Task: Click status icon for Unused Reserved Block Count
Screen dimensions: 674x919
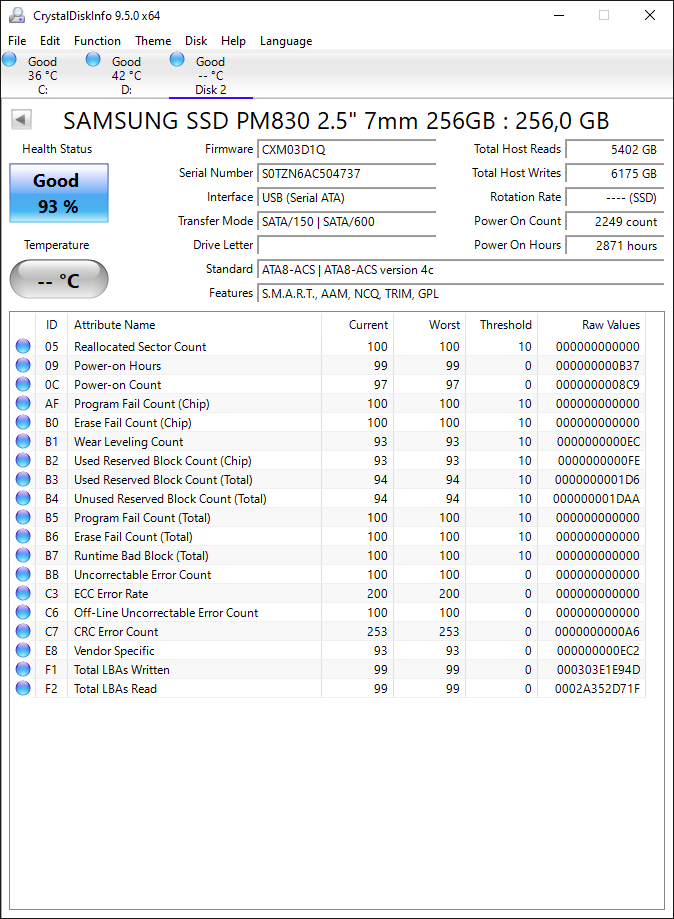Action: click(23, 498)
